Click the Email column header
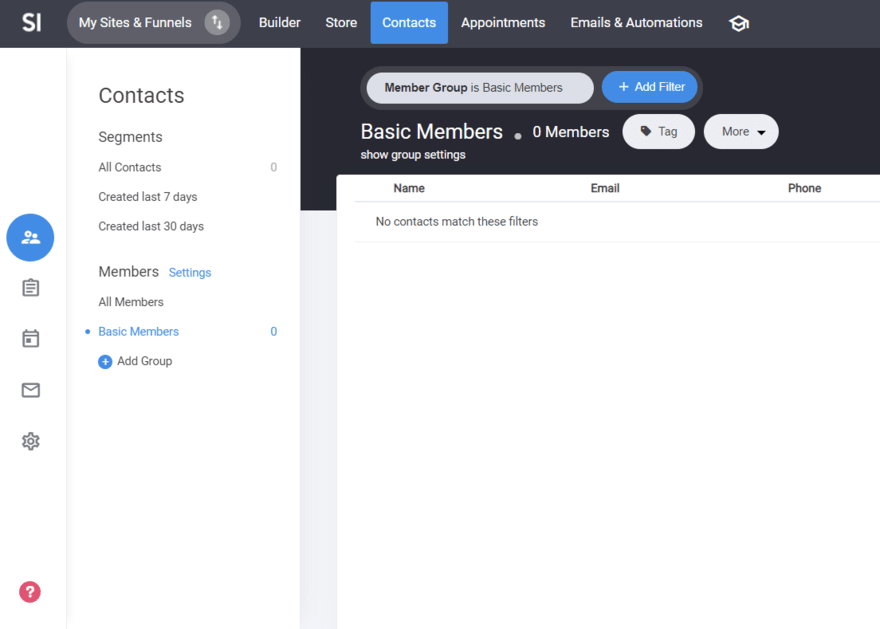 [605, 189]
